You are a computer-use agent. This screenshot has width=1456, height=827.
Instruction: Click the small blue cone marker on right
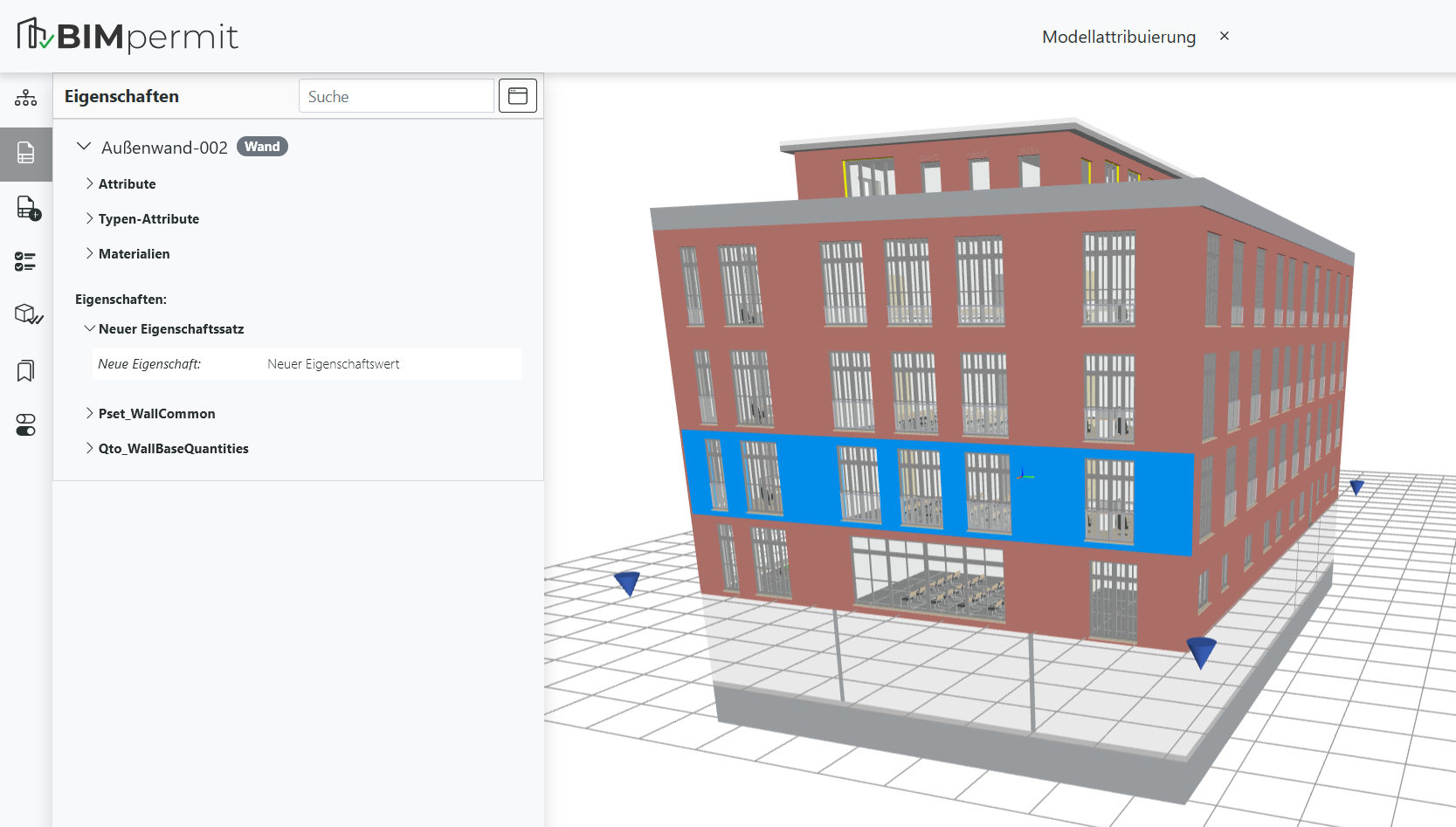click(1356, 487)
